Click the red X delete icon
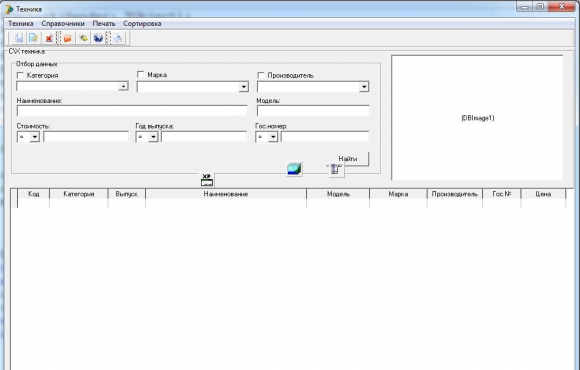The image size is (580, 370). [x=48, y=38]
